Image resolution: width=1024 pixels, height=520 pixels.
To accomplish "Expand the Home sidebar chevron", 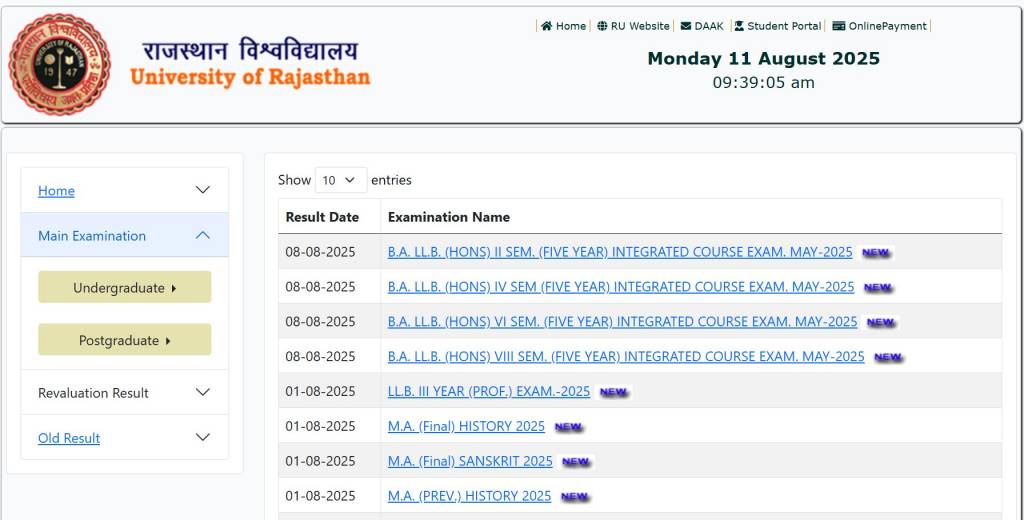I will tap(202, 190).
